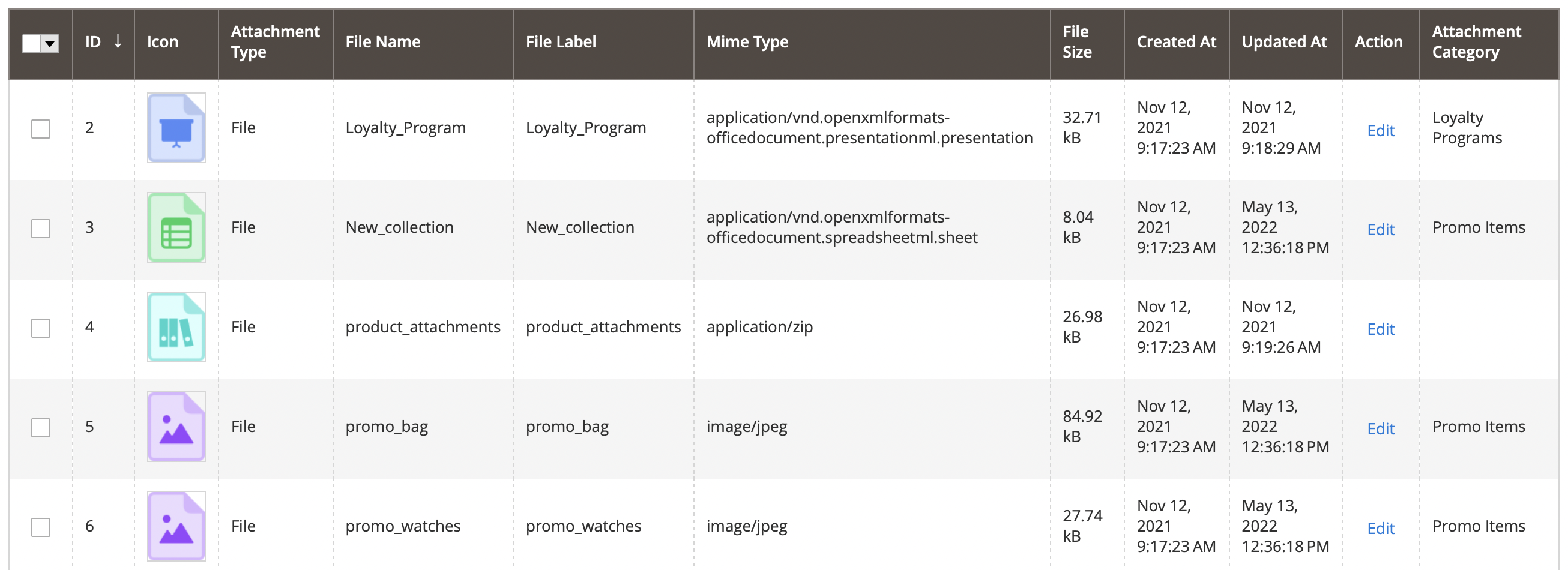Select the checkbox for row ID 2

[41, 129]
